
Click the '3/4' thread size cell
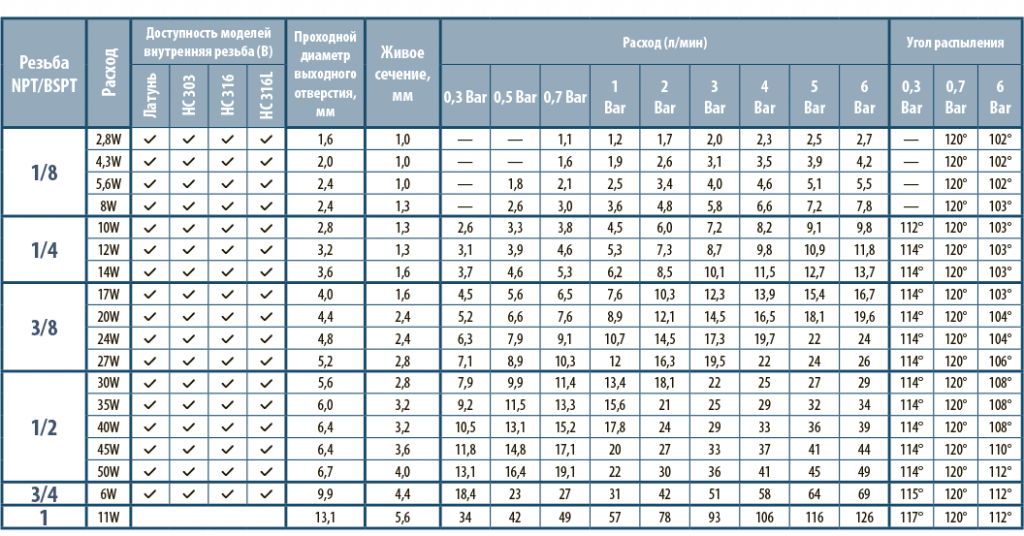pyautogui.click(x=44, y=494)
